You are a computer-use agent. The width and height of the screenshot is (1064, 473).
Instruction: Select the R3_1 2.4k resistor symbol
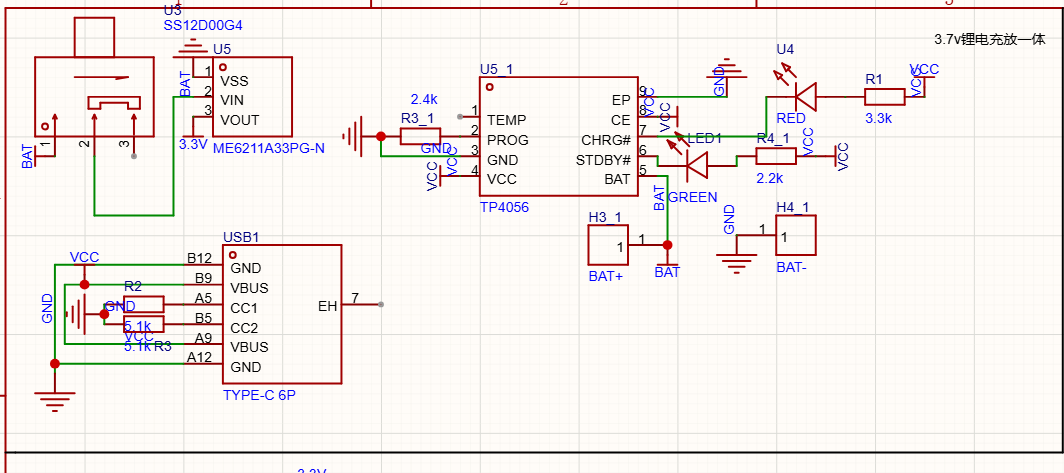(x=420, y=136)
